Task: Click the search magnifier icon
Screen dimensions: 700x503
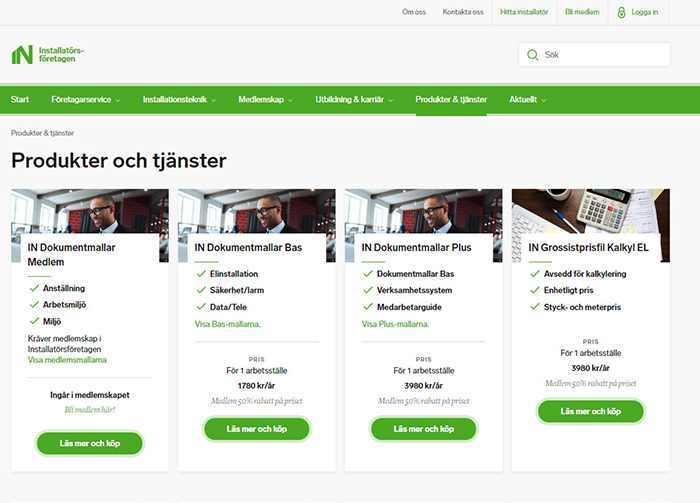Action: pyautogui.click(x=532, y=54)
